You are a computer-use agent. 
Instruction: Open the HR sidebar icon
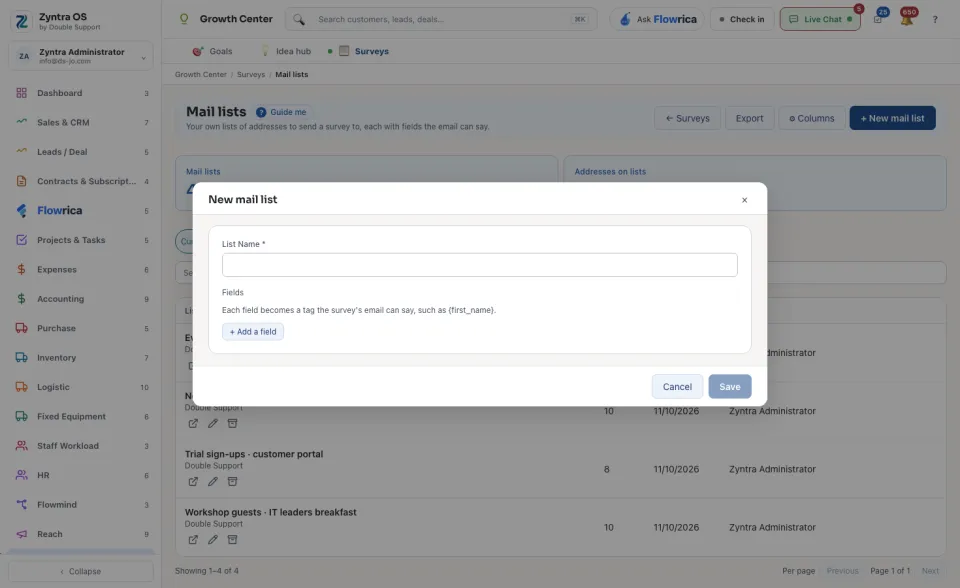pyautogui.click(x=21, y=475)
